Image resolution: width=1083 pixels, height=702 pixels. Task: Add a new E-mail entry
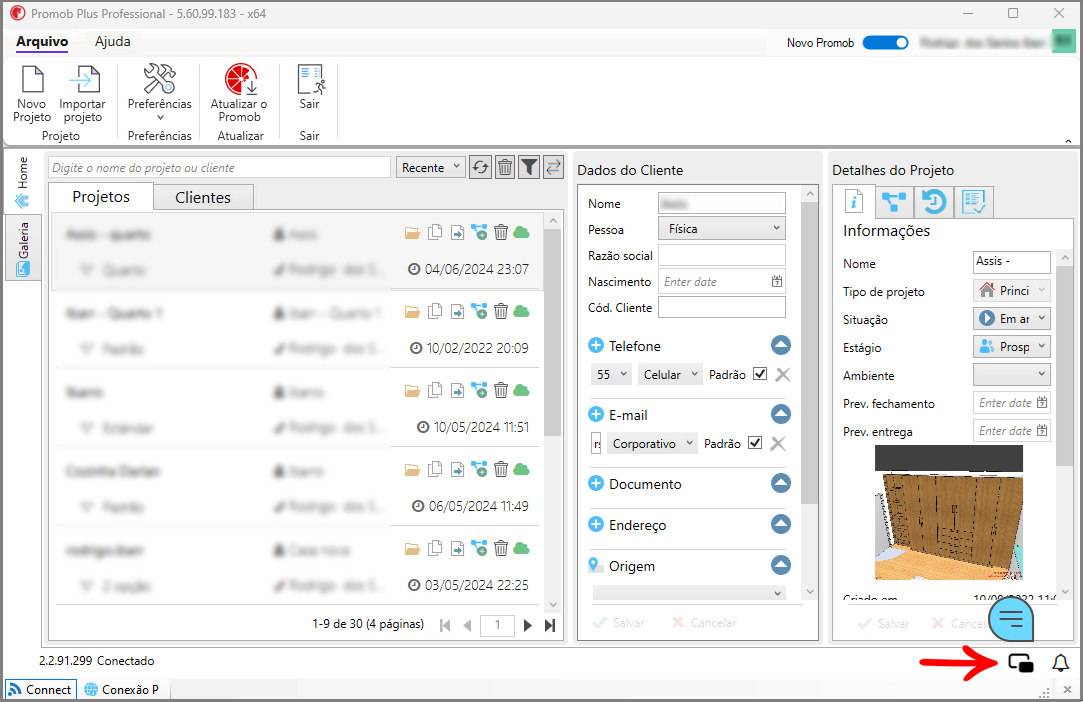[596, 414]
